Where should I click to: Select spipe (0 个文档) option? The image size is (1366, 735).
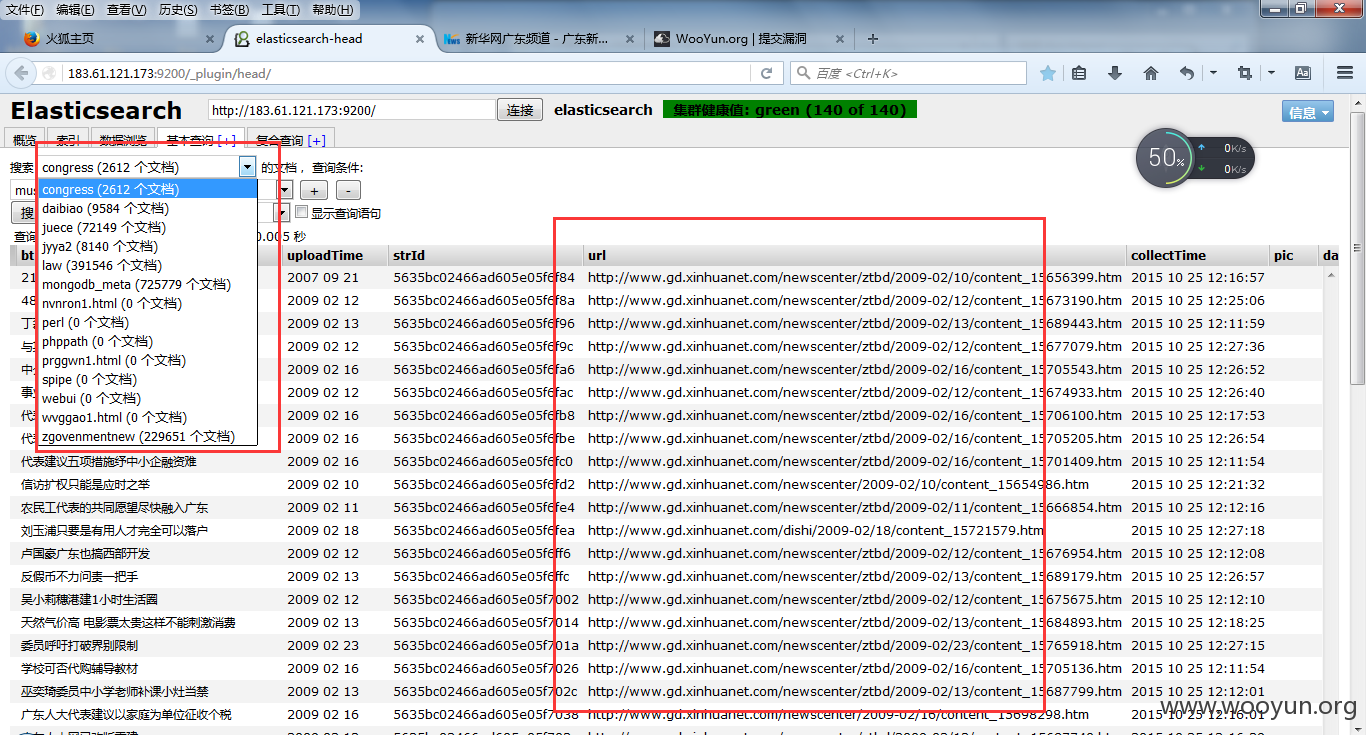pos(147,379)
